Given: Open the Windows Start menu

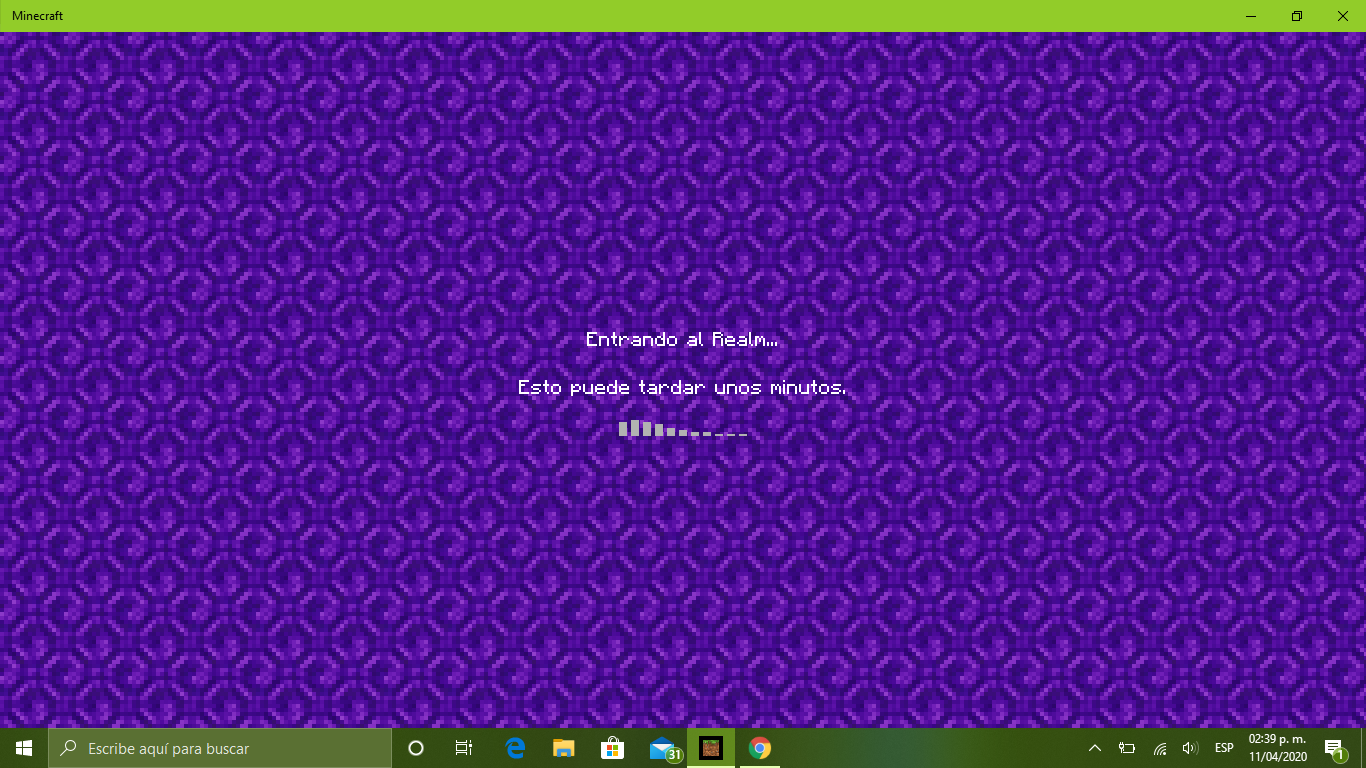Looking at the screenshot, I should pos(24,748).
